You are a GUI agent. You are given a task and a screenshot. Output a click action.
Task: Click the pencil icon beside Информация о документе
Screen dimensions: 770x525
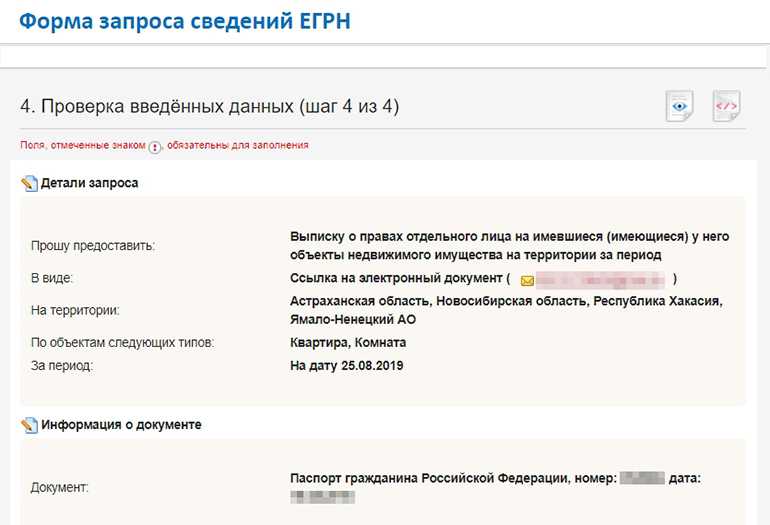coord(29,425)
